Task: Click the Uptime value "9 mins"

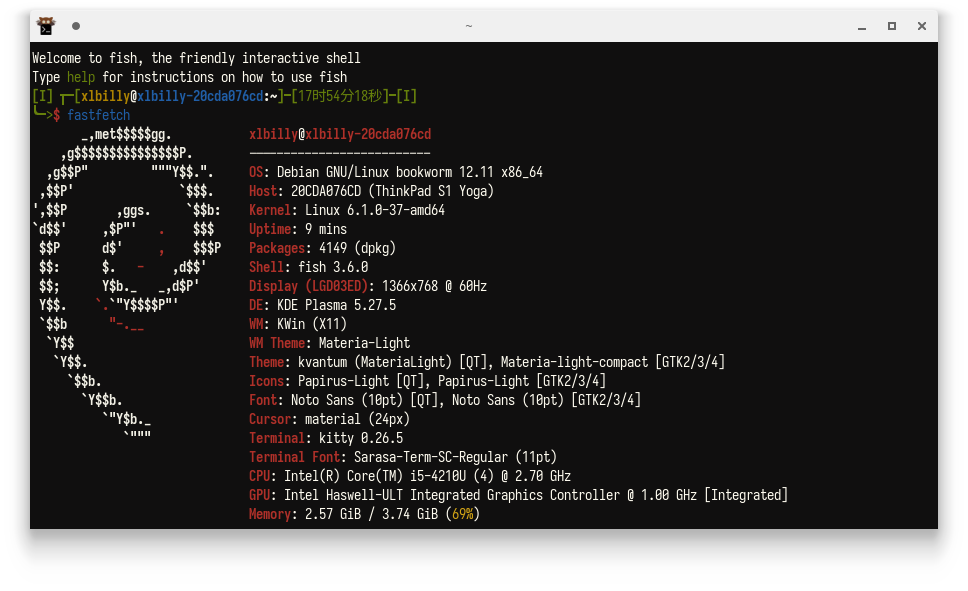Action: 326,230
